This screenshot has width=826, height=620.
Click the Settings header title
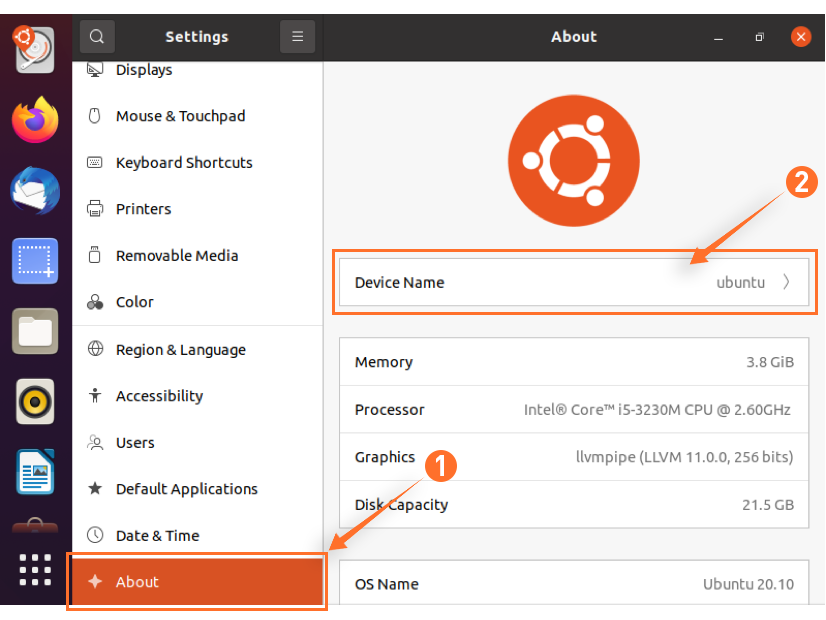[197, 36]
